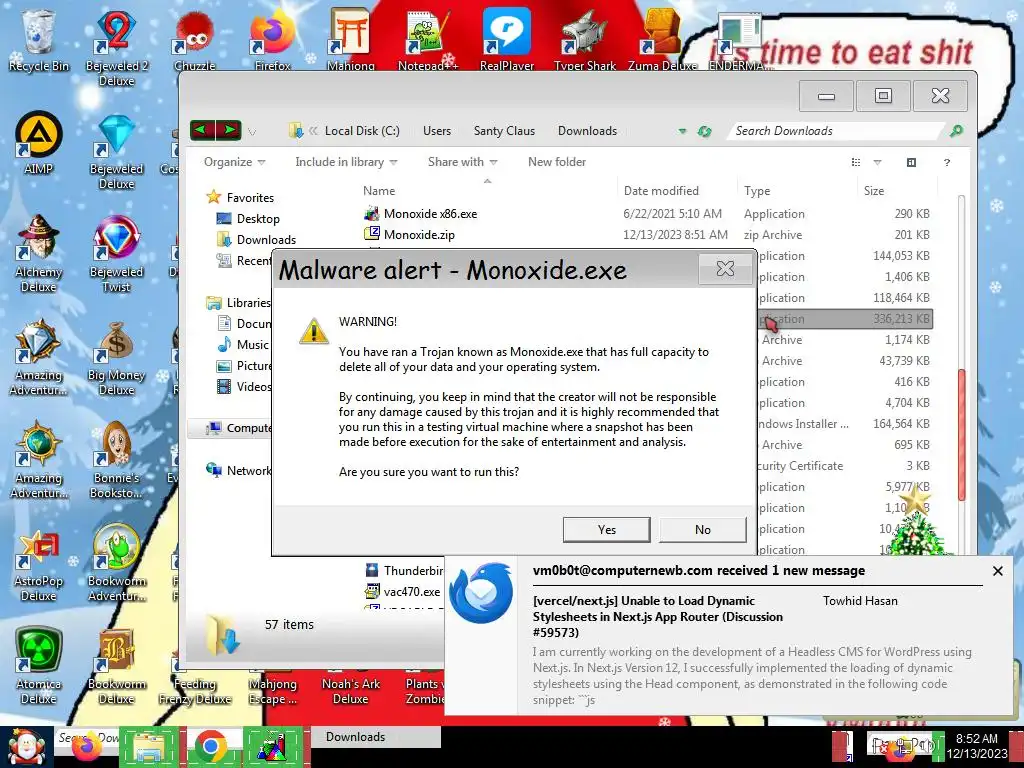Launch Bonnie's Bookstore desktop shortcut
1024x768 pixels.
(x=117, y=460)
